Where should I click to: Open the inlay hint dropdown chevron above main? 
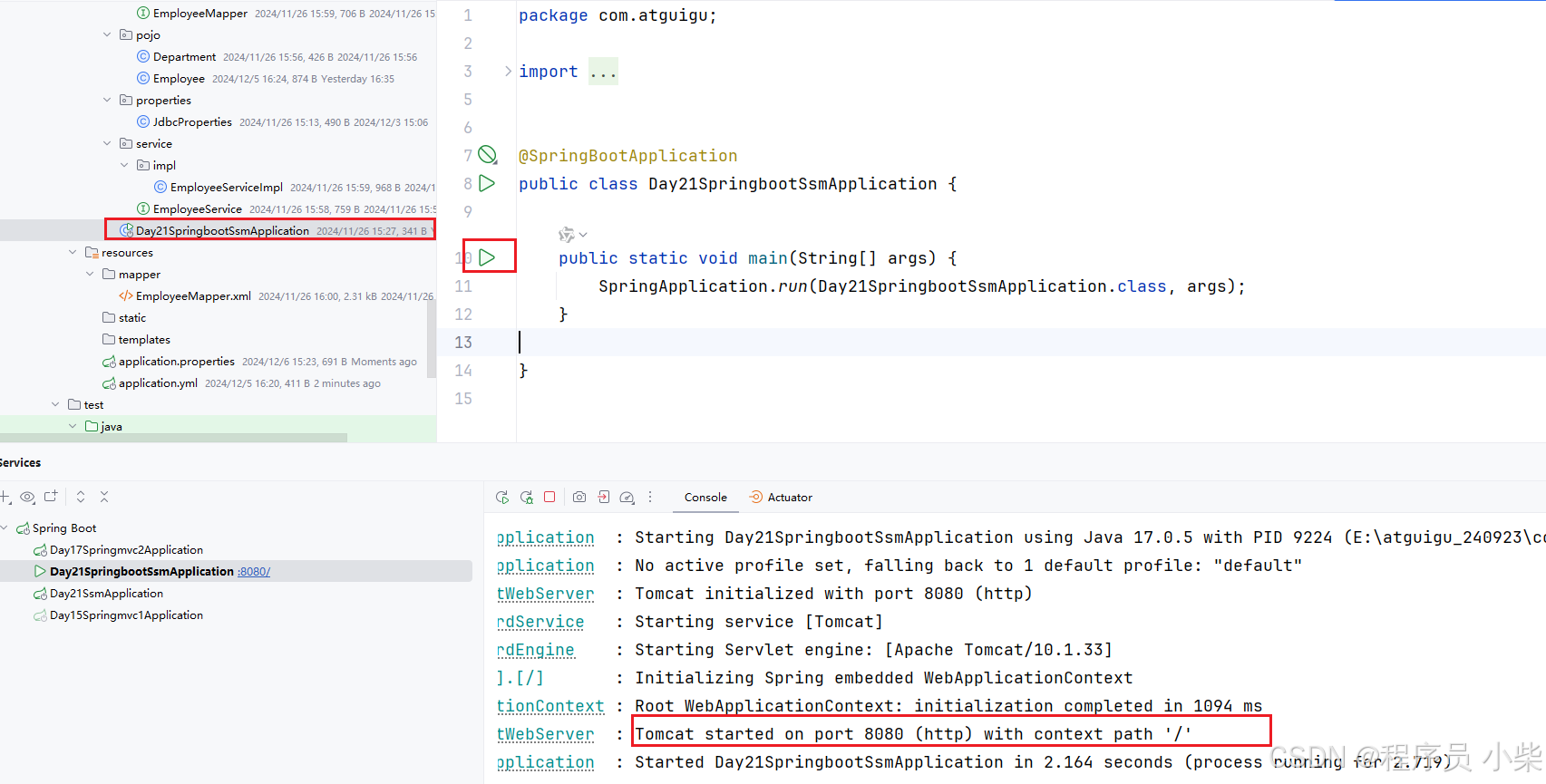(583, 235)
